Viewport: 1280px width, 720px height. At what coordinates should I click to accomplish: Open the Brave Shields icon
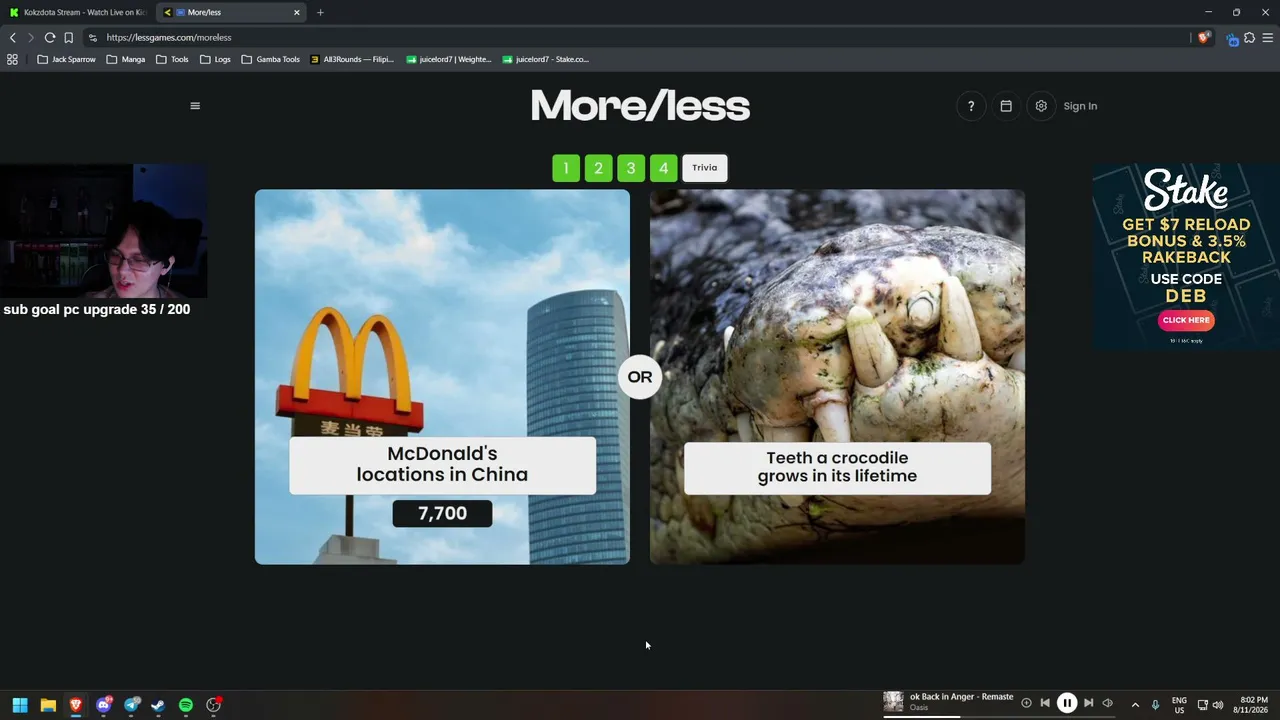tap(1204, 37)
